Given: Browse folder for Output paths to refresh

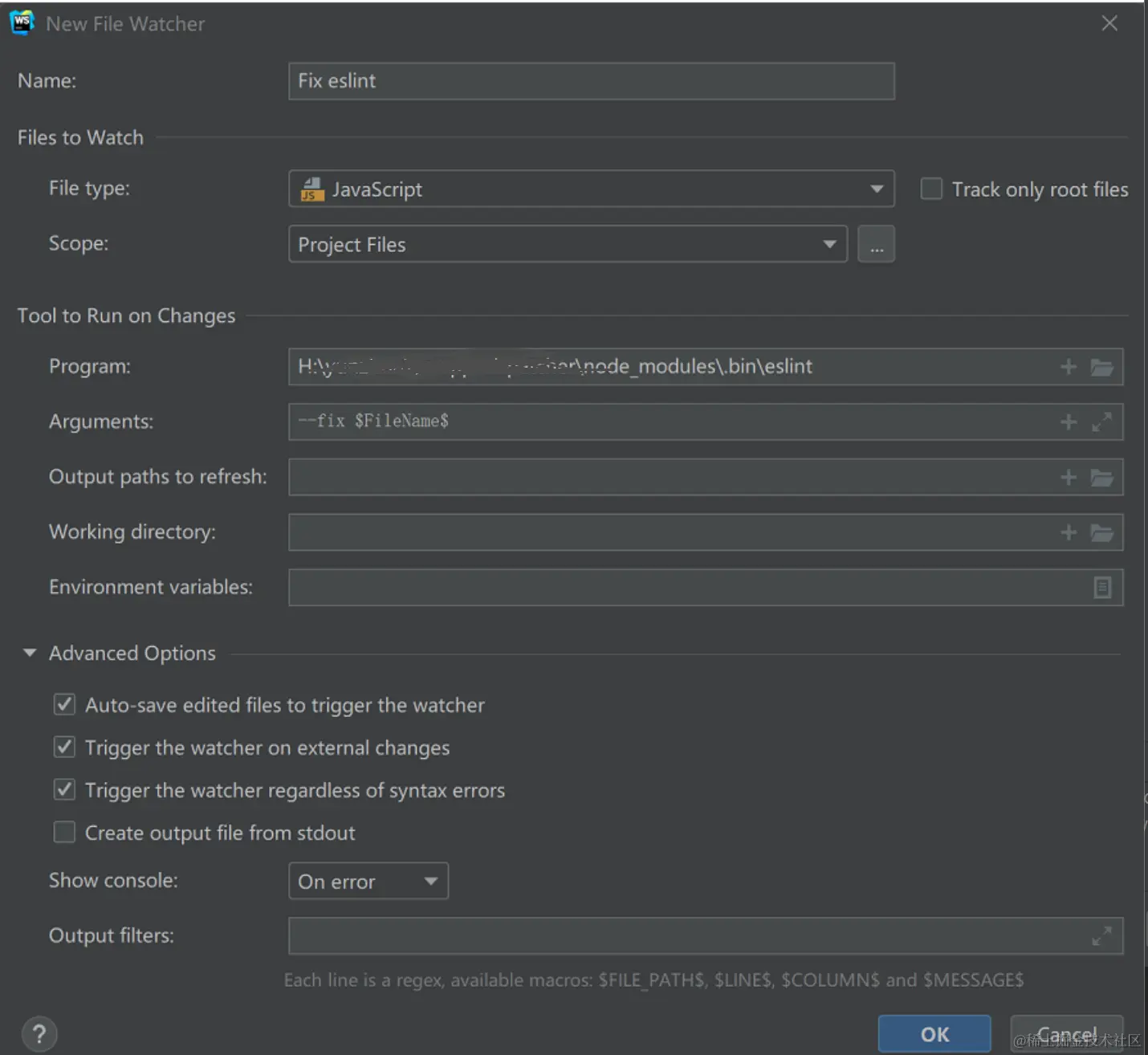Looking at the screenshot, I should point(1101,478).
